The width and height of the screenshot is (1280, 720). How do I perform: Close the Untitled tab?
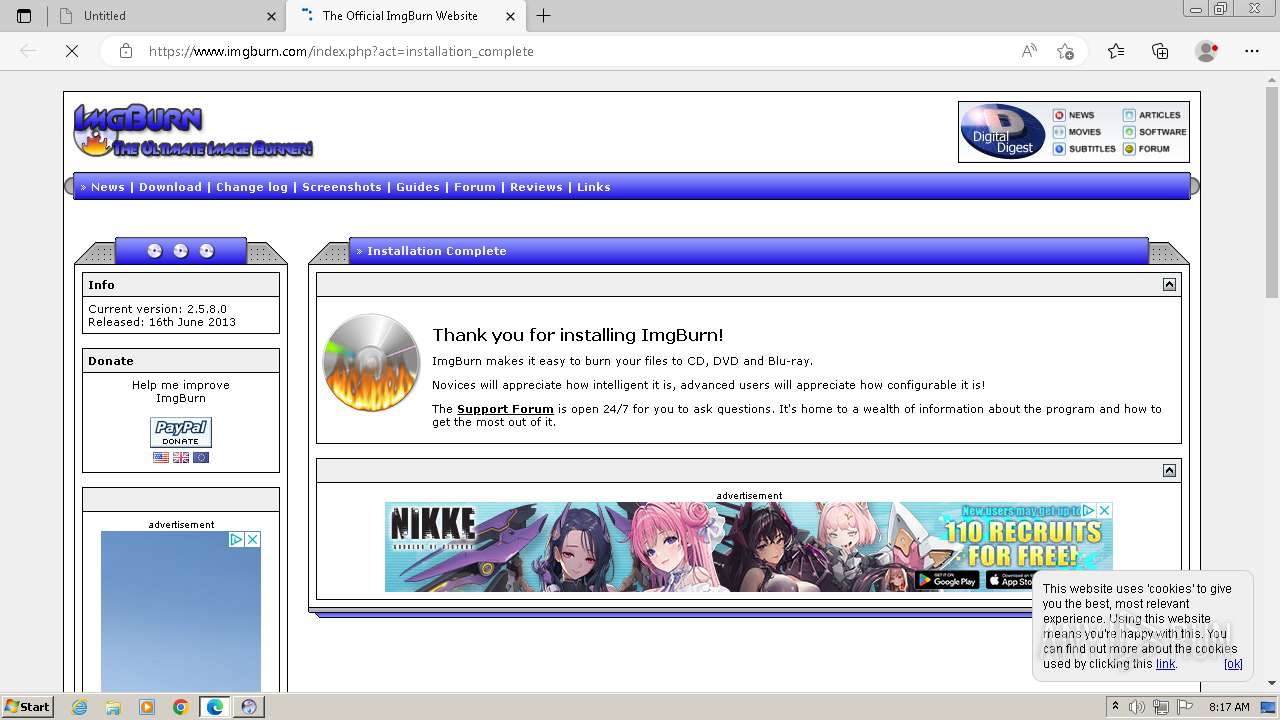click(271, 16)
